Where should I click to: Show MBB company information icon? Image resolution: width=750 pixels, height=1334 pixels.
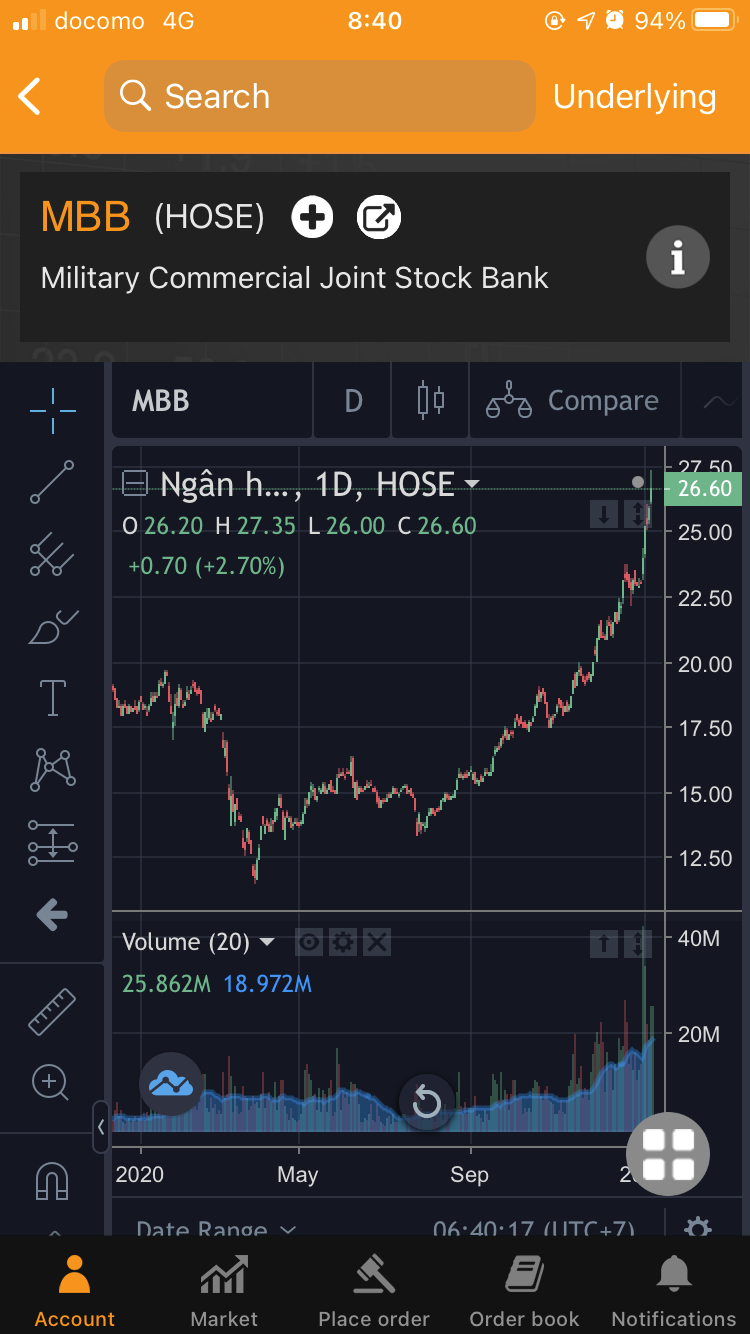coord(678,258)
